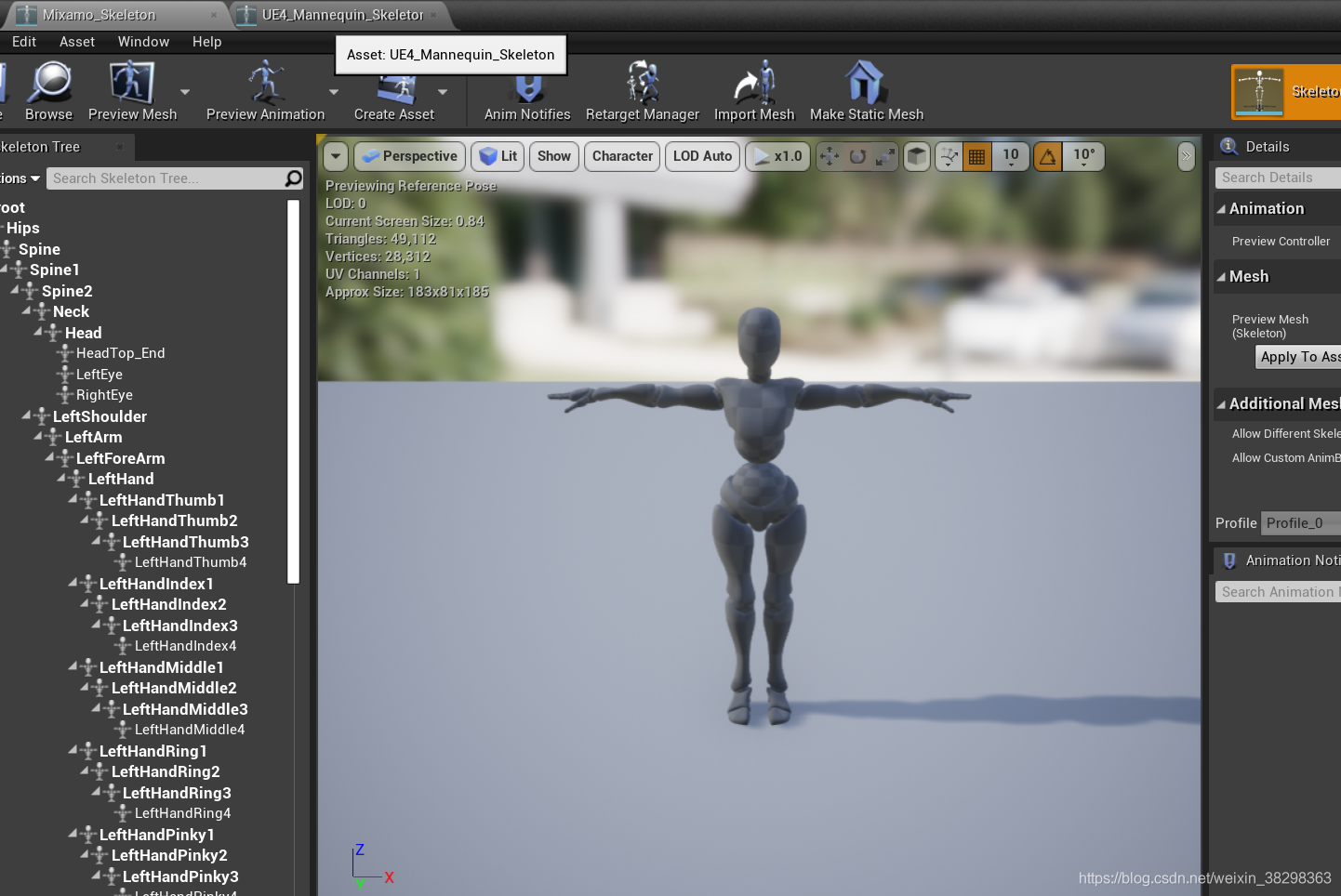Select the LeftShoulder bone
The height and width of the screenshot is (896, 1341).
(100, 416)
